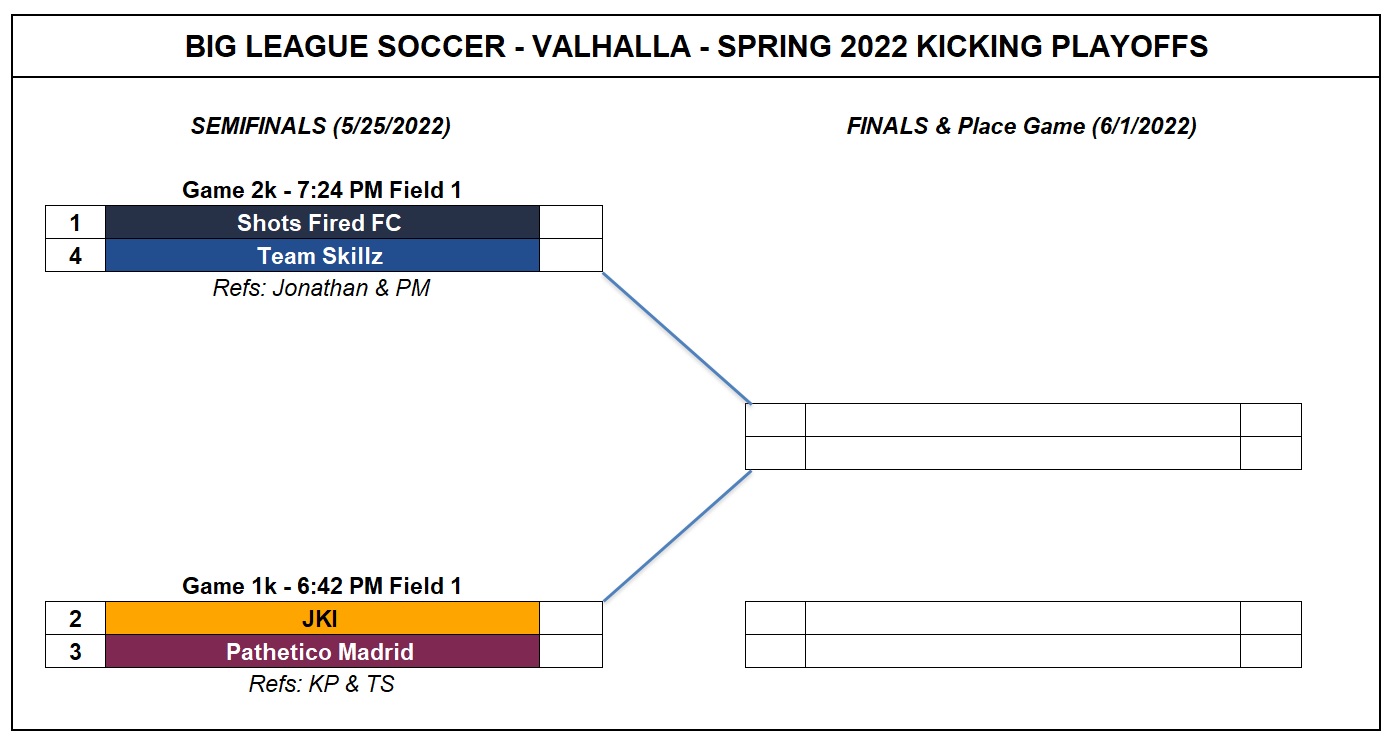
Task: Click the Shots Fired FC team cell
Action: coord(322,222)
